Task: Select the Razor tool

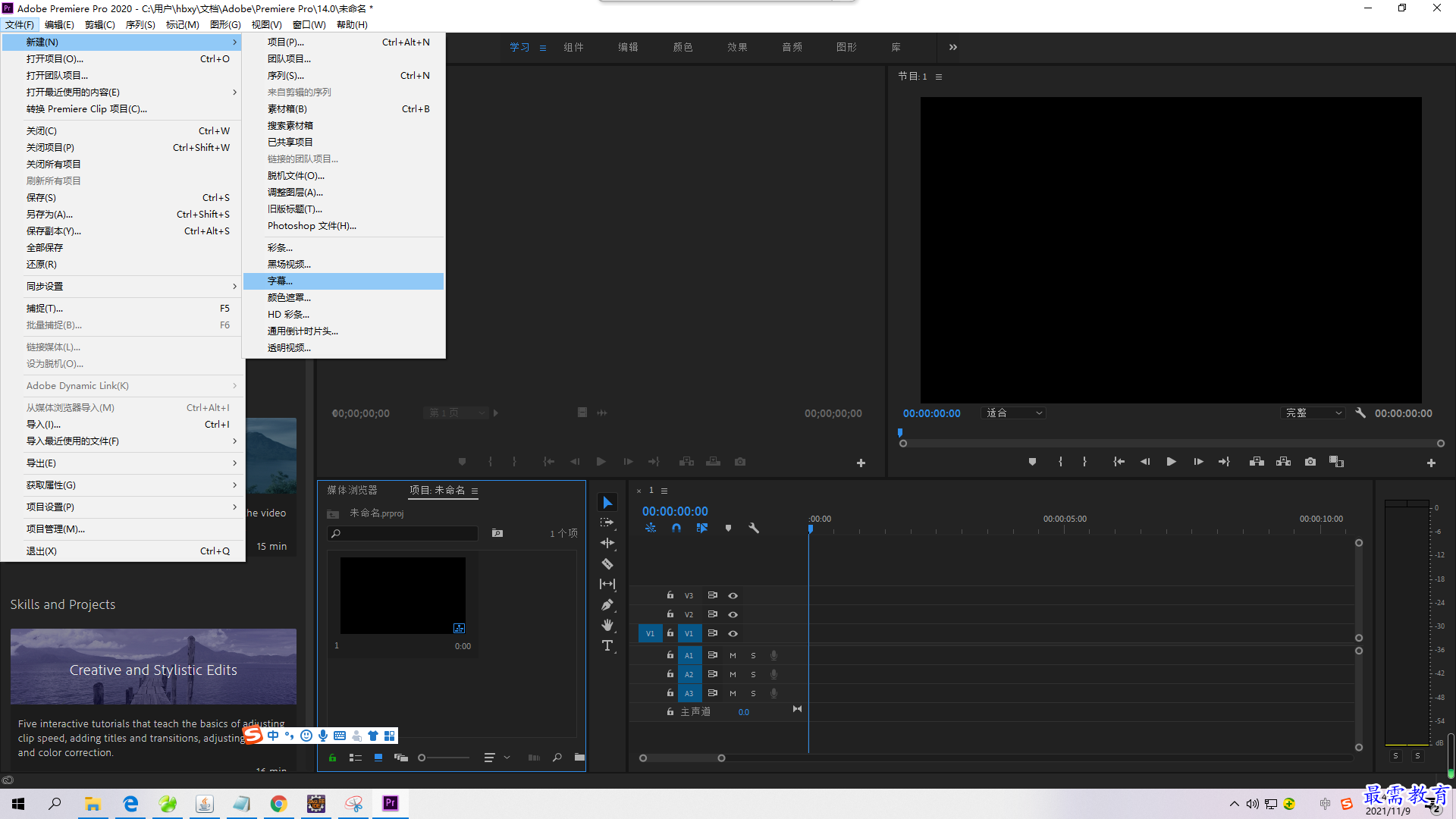Action: pos(607,563)
